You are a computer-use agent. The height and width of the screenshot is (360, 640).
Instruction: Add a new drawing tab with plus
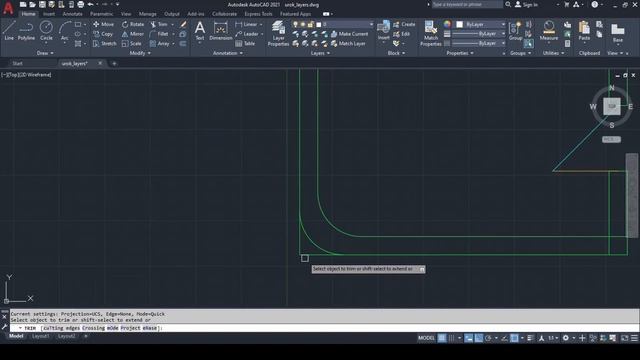(x=114, y=64)
